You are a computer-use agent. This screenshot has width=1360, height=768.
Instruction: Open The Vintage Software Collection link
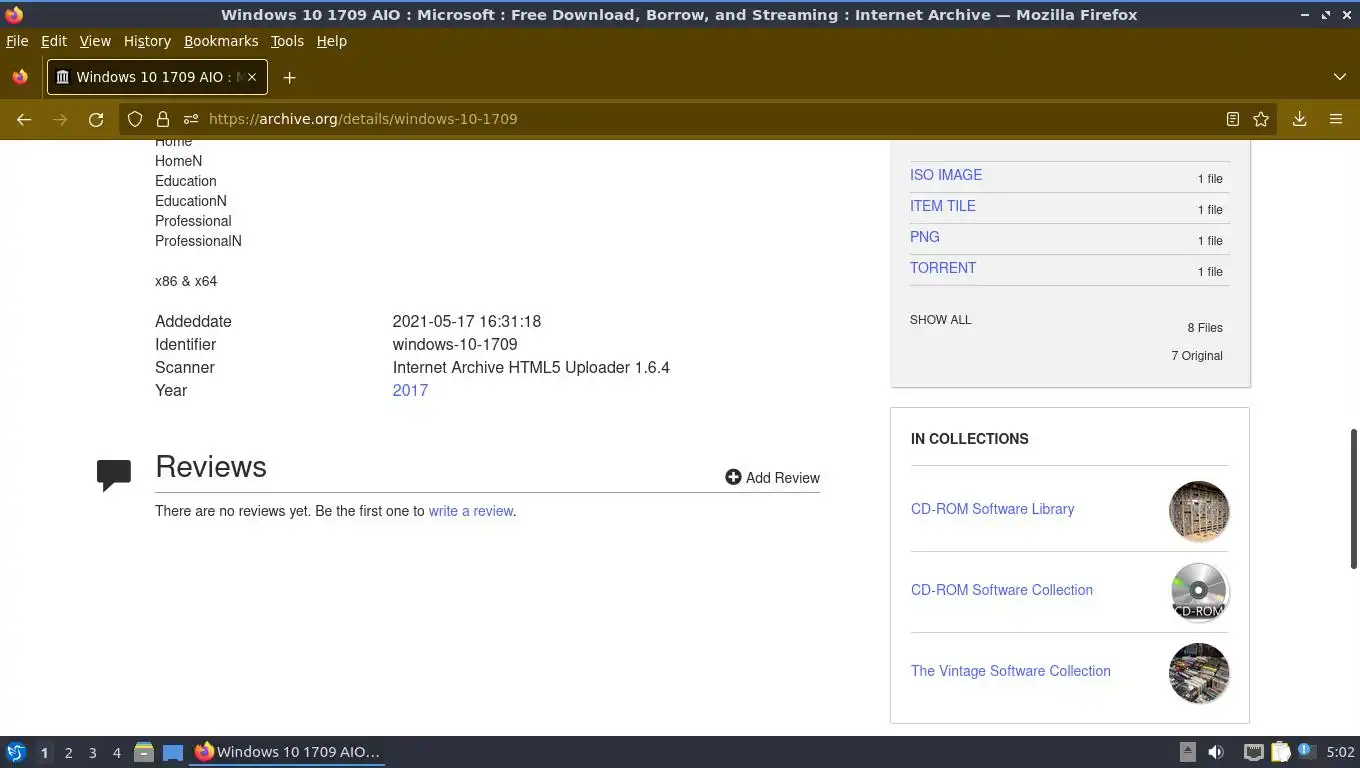pyautogui.click(x=1011, y=671)
